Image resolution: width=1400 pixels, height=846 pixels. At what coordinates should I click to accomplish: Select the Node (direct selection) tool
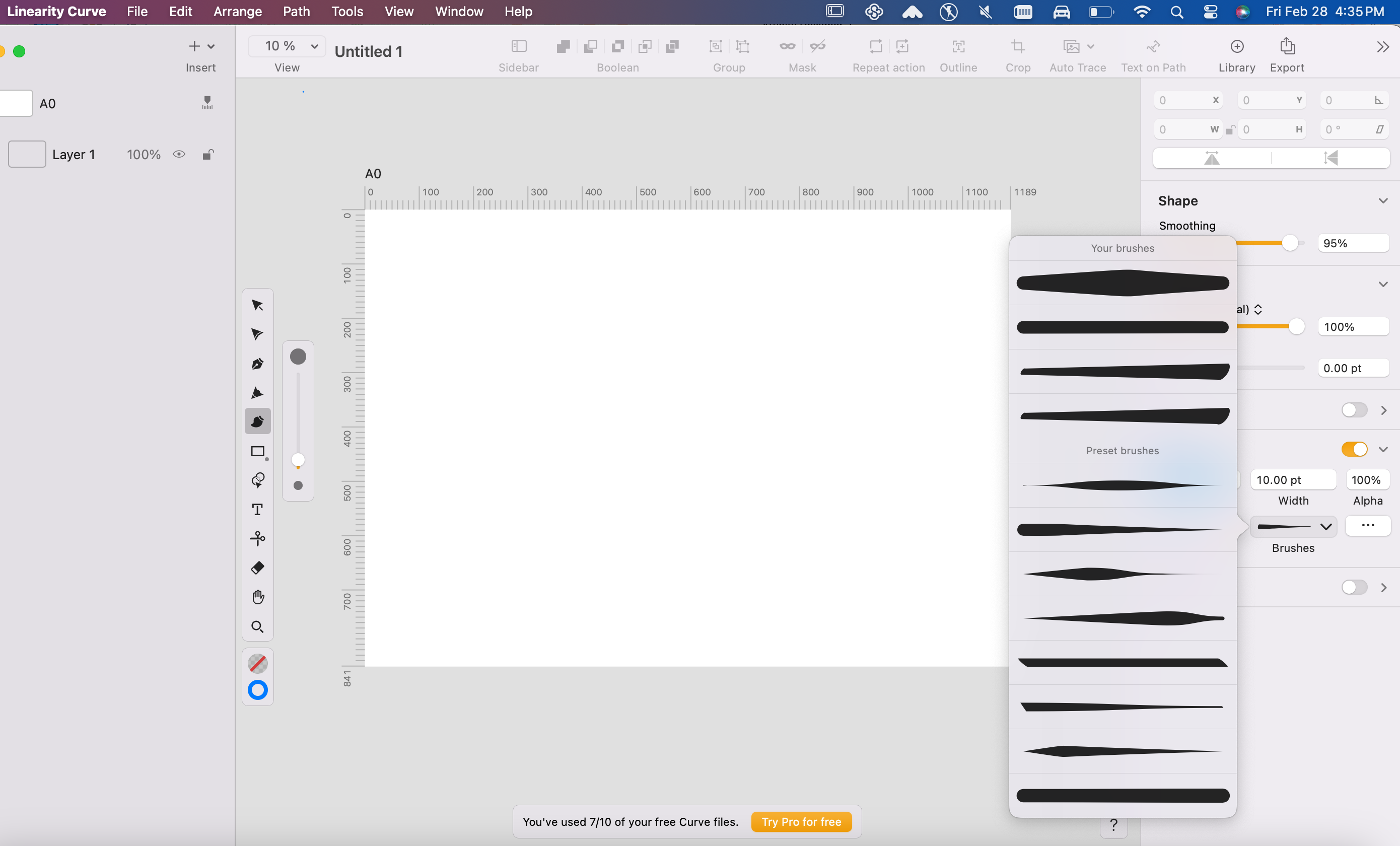257,334
